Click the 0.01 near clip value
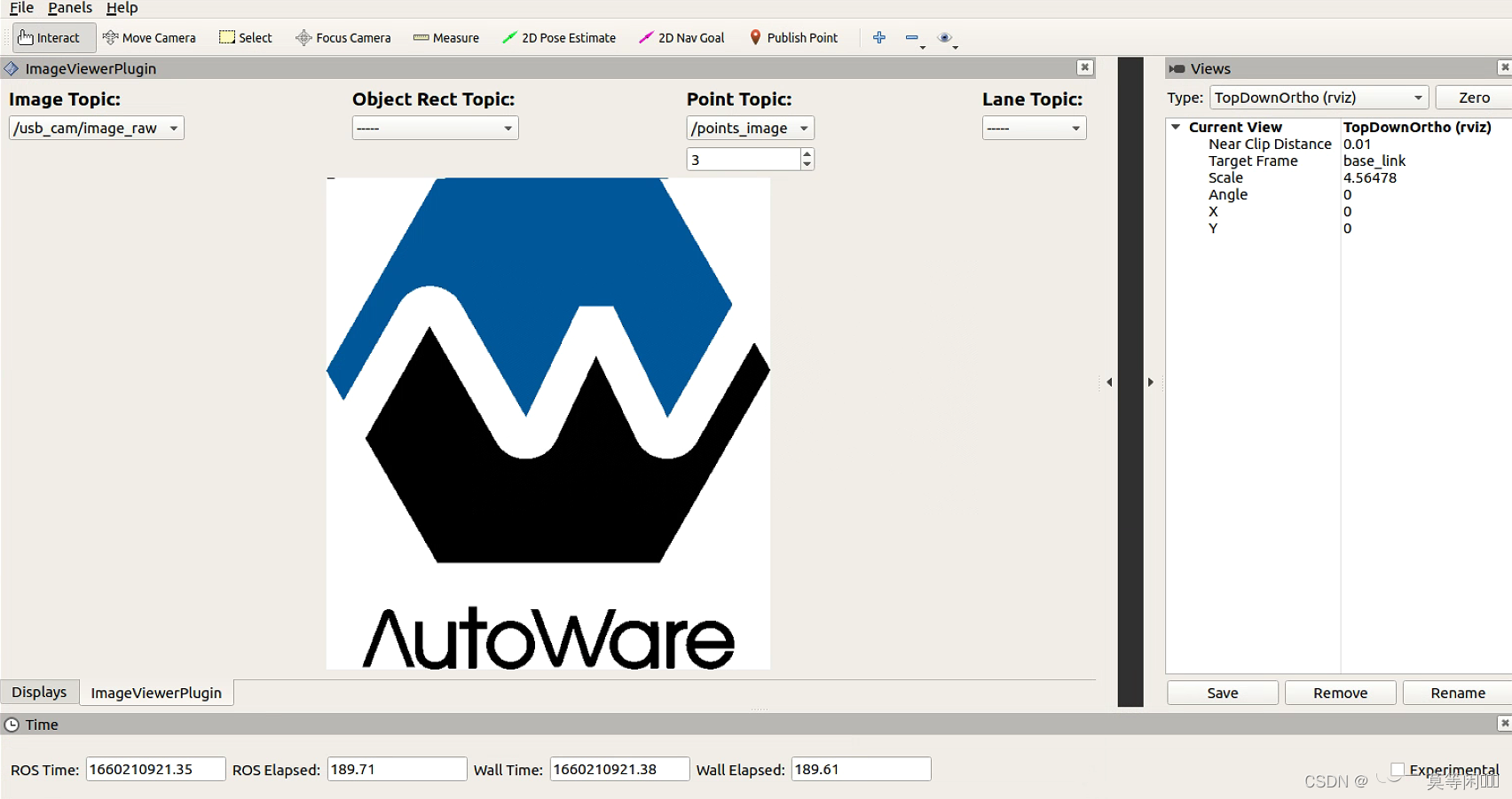The width and height of the screenshot is (1512, 799). coord(1357,144)
